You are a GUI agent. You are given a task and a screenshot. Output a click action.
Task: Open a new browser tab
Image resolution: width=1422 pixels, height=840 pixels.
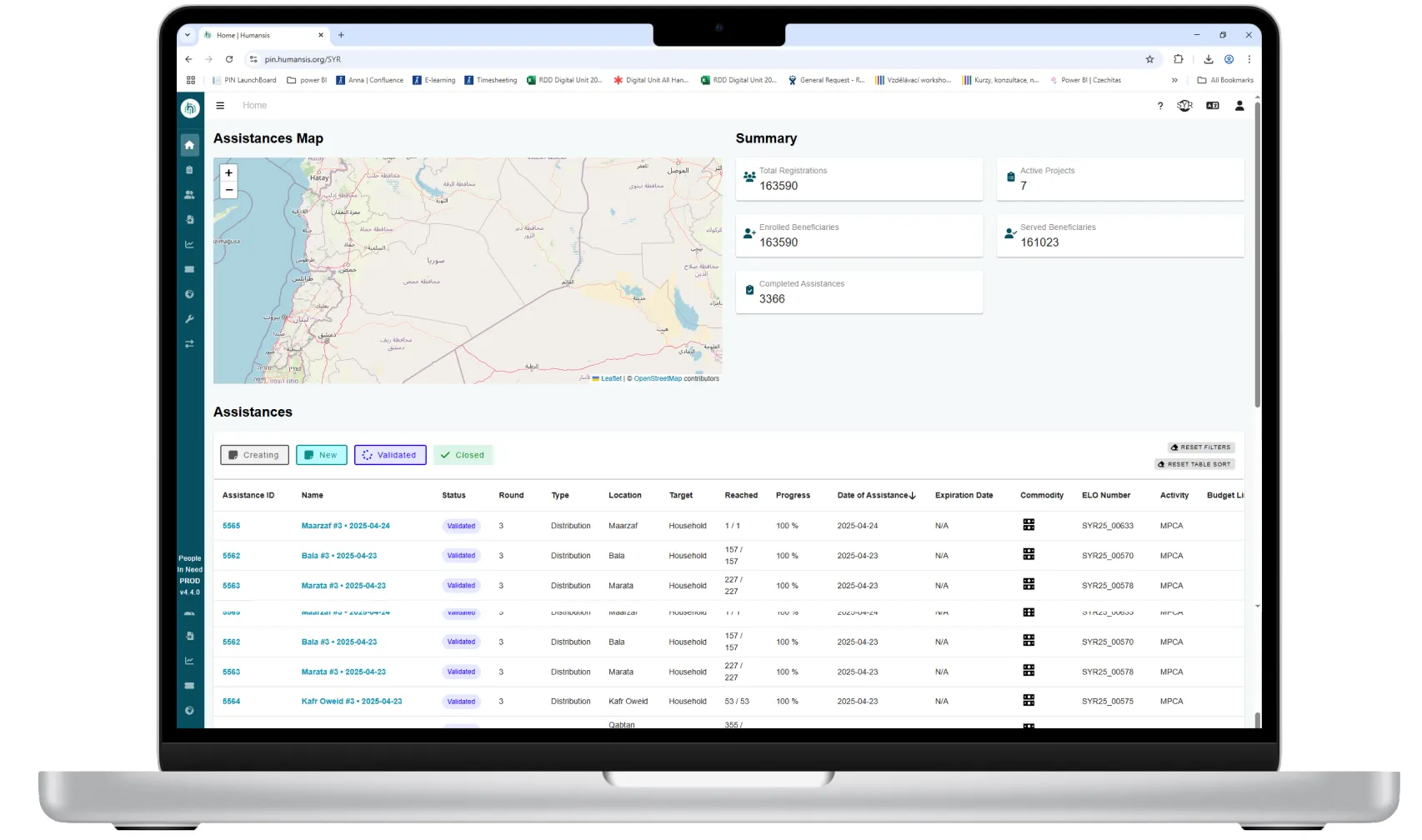pos(341,35)
